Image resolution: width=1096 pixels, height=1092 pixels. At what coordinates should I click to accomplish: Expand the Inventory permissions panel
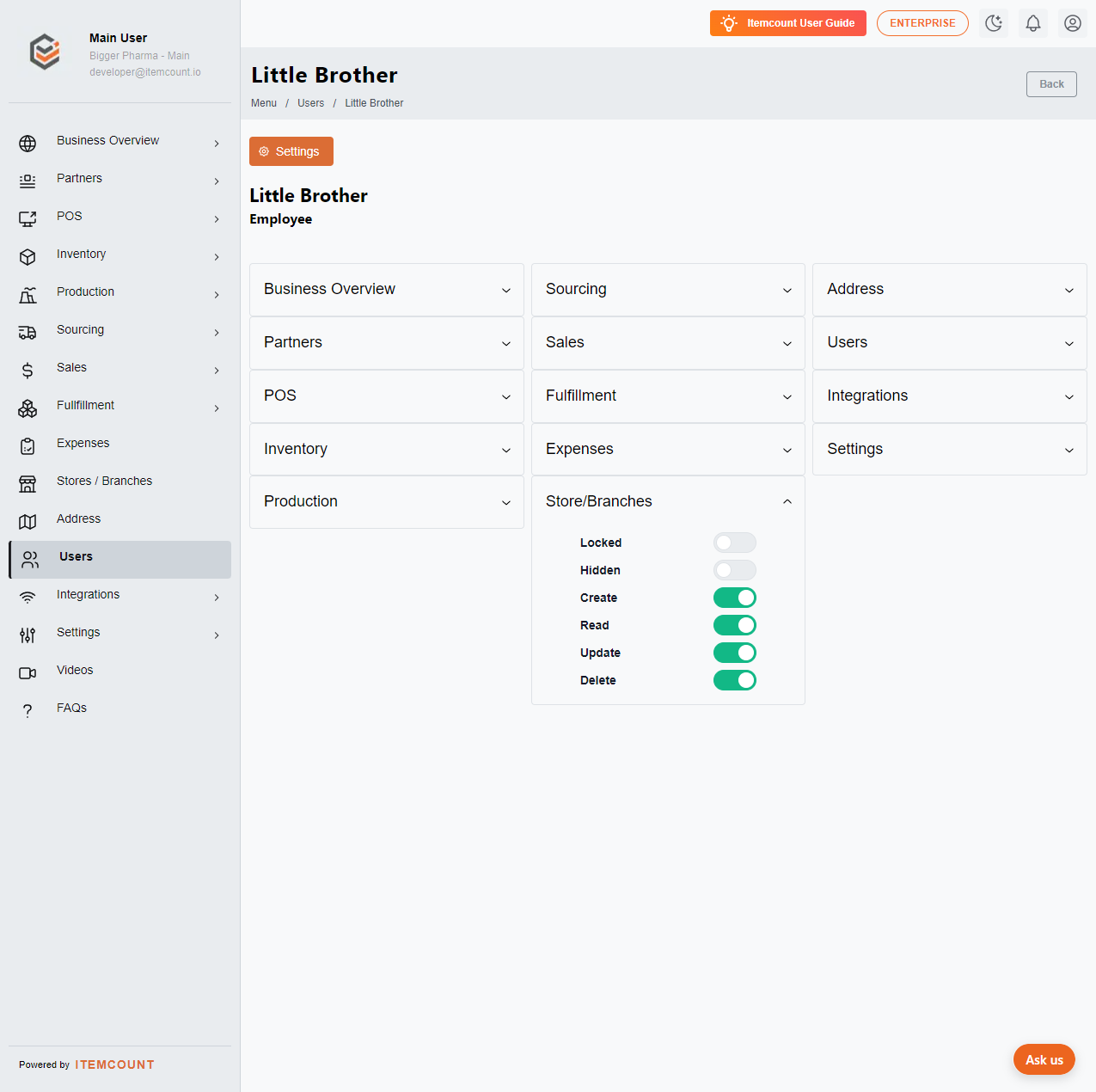(387, 450)
